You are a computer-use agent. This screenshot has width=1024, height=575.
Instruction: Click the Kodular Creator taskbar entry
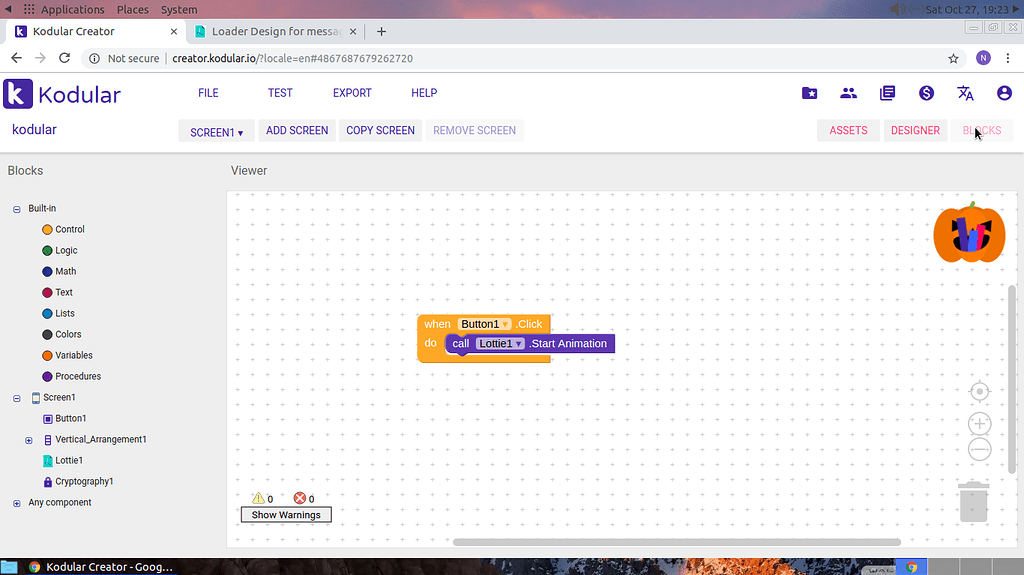coord(101,567)
